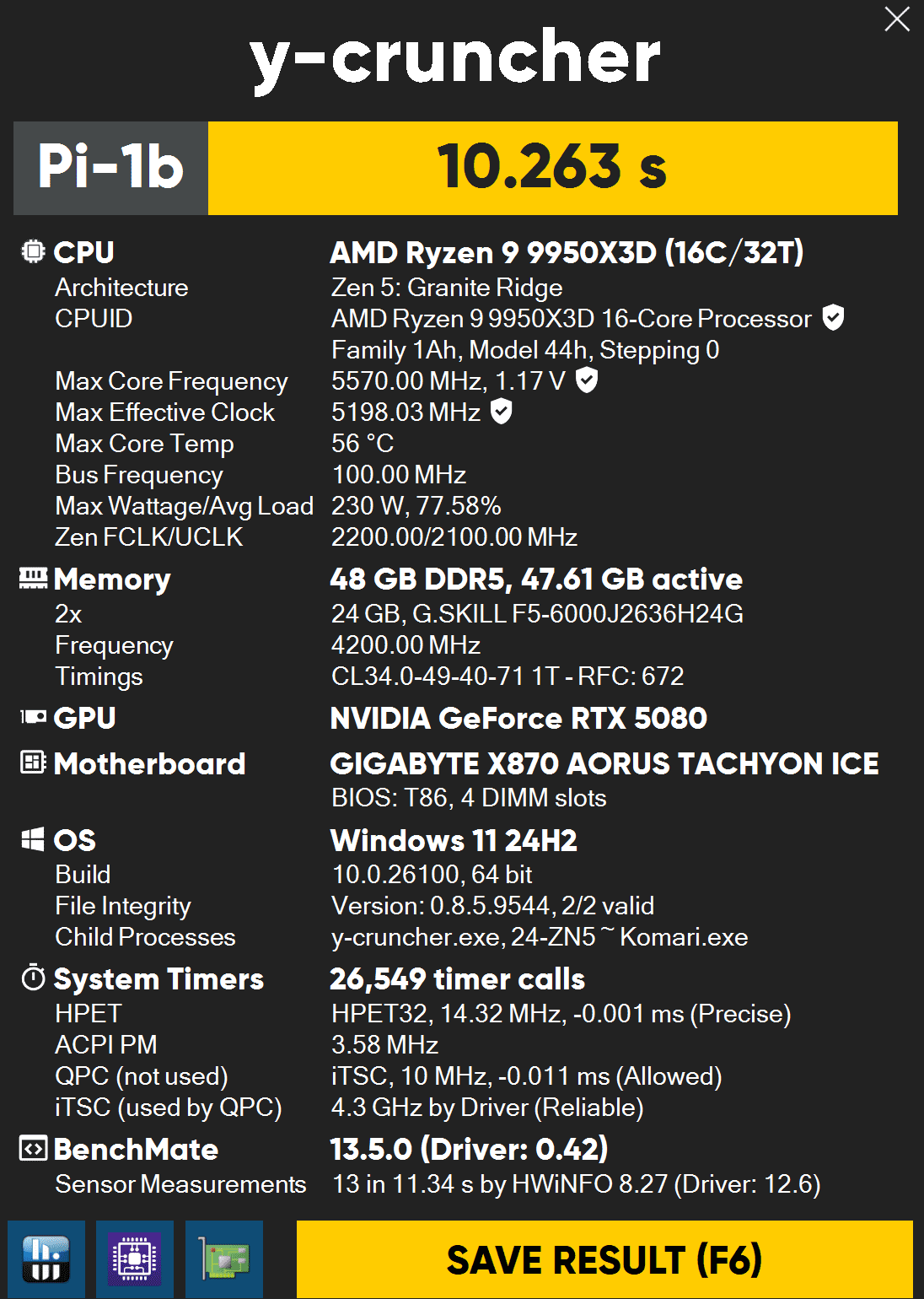
Task: Click the y-cruncher title heading
Action: 455,57
